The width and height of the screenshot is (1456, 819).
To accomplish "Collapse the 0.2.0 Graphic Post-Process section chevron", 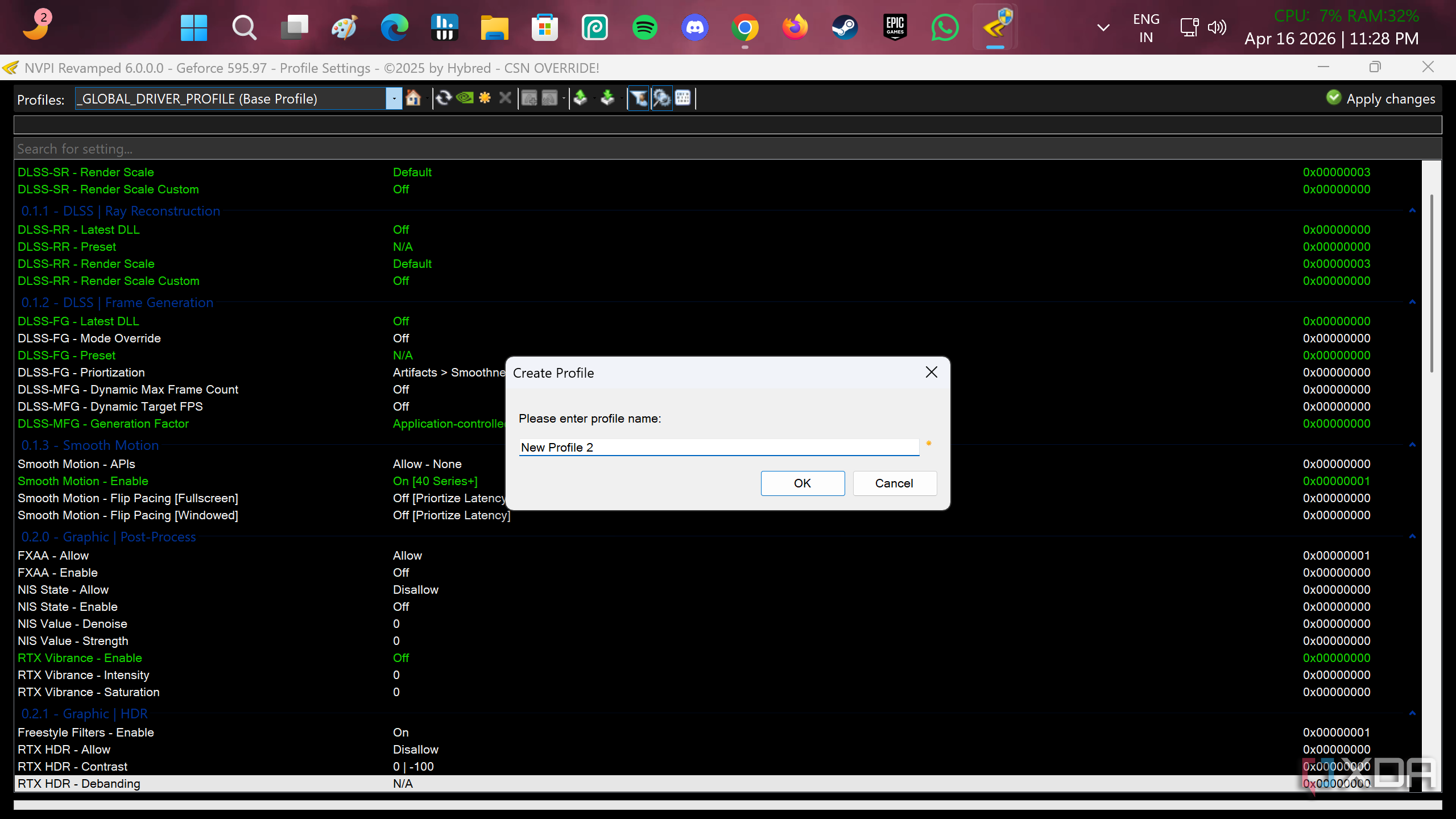I will (1412, 536).
